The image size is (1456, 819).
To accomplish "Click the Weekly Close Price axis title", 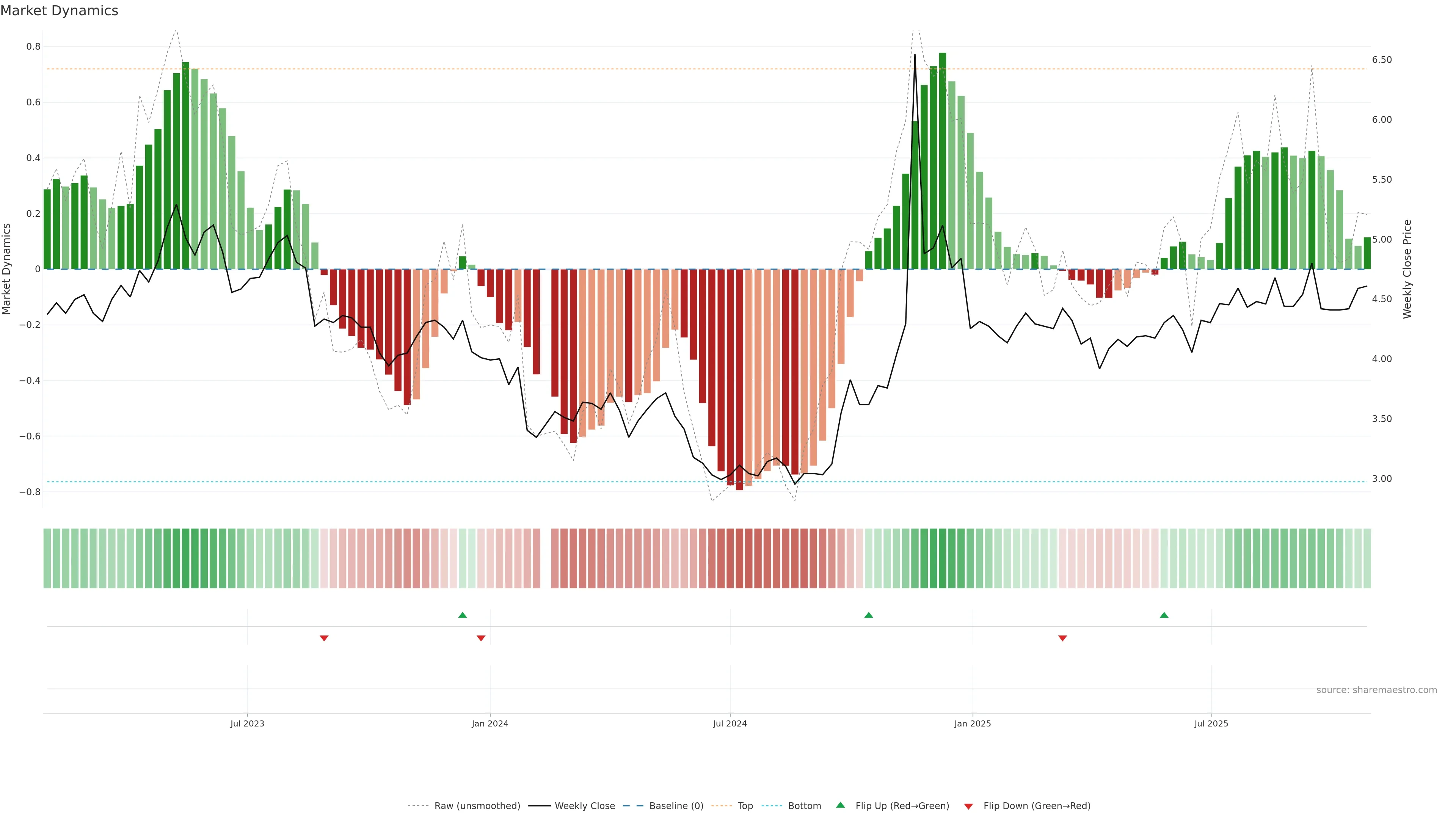I will [1407, 269].
